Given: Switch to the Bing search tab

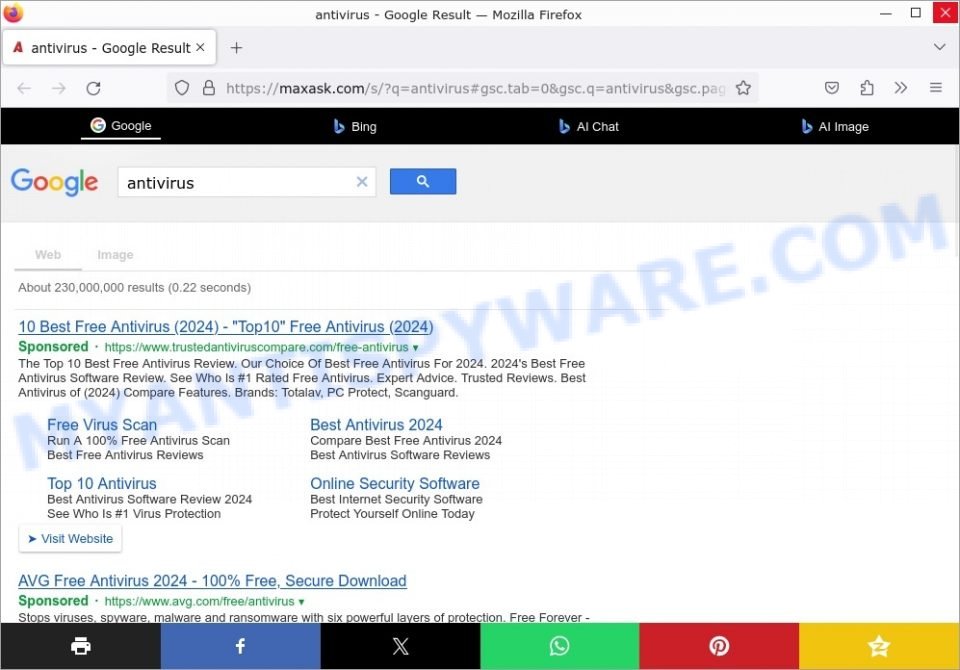Looking at the screenshot, I should tap(354, 126).
